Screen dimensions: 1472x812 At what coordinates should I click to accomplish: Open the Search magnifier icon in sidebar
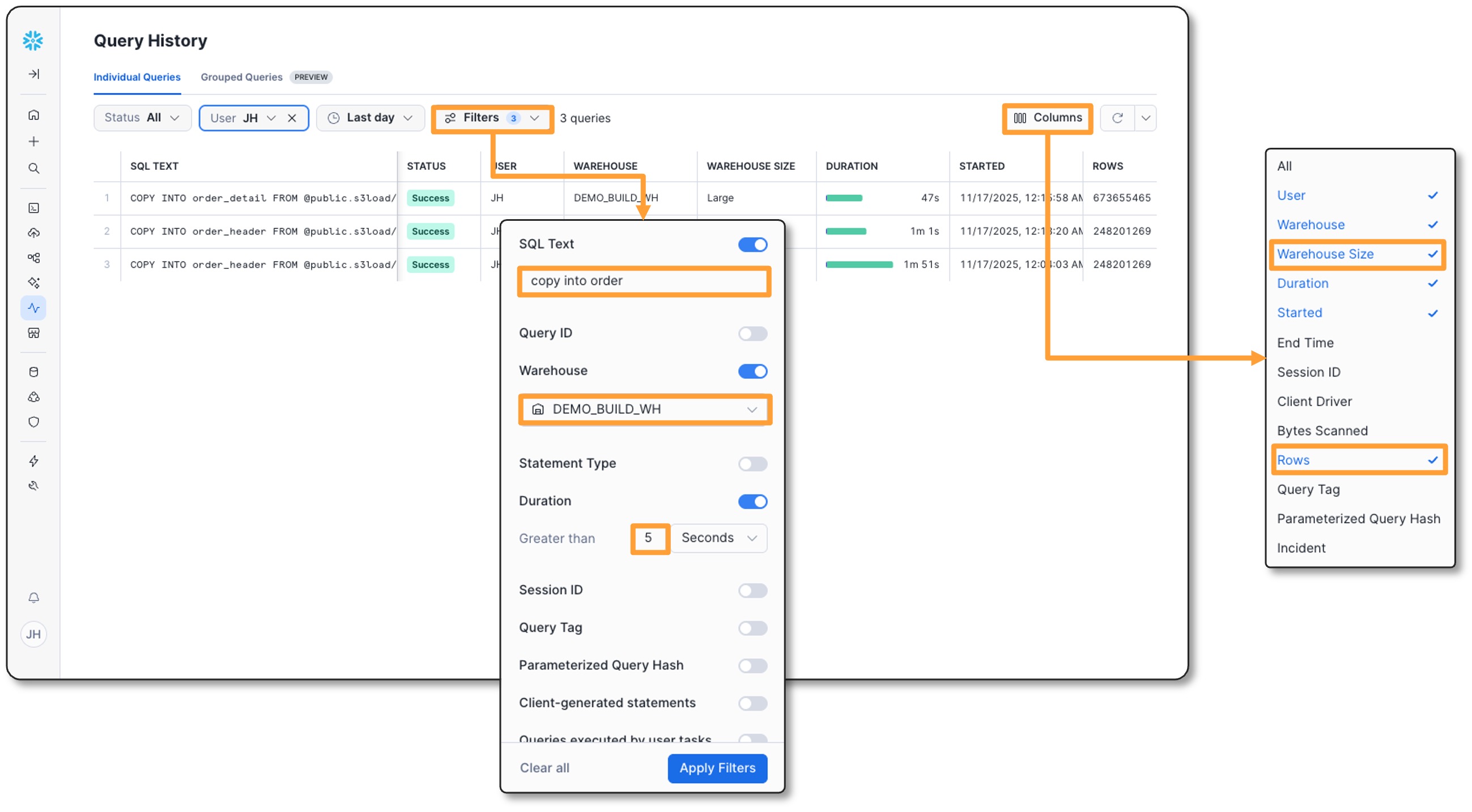pyautogui.click(x=34, y=168)
